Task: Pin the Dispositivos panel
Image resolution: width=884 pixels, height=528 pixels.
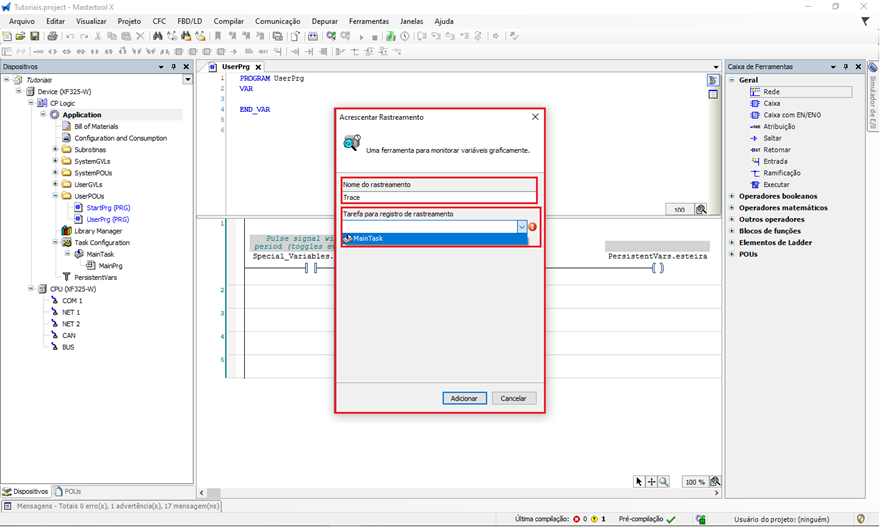Action: (174, 67)
